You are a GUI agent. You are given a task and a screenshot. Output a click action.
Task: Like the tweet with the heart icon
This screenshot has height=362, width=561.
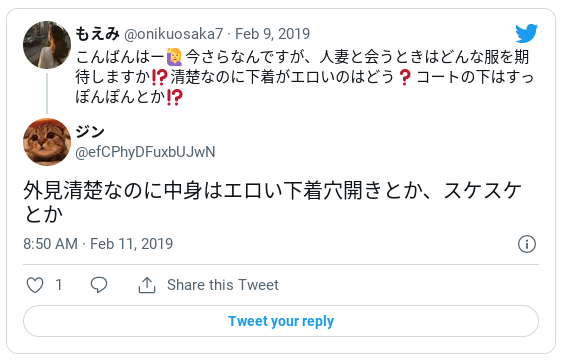35,285
